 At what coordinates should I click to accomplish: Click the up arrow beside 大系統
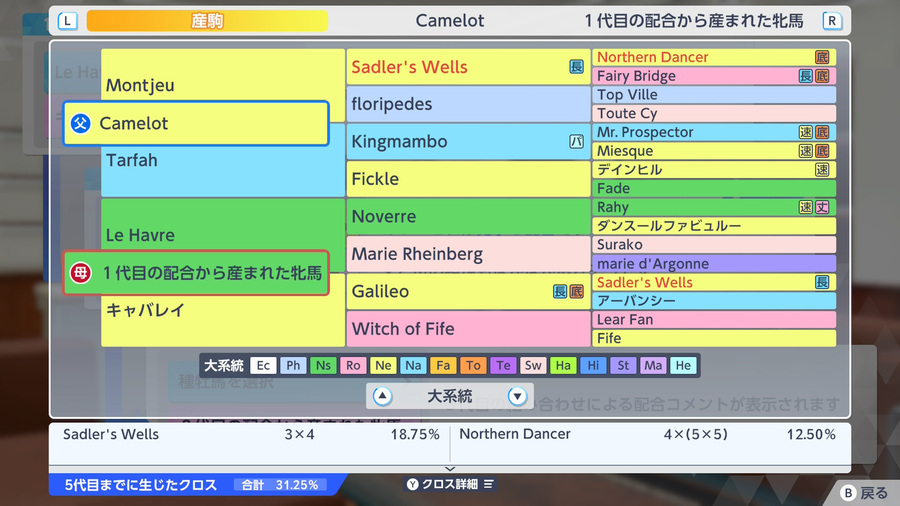pyautogui.click(x=382, y=396)
